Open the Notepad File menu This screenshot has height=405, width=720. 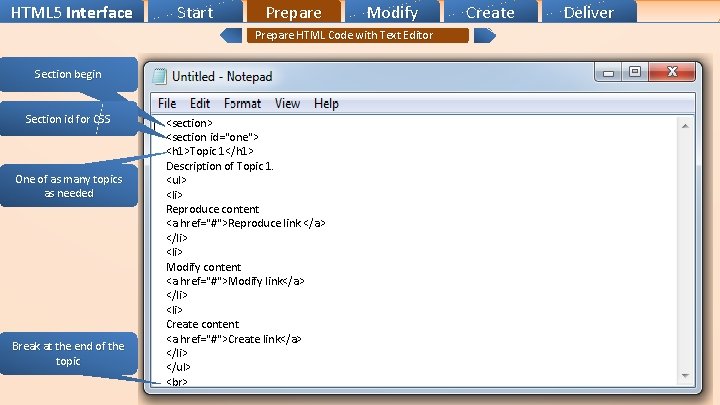[167, 104]
